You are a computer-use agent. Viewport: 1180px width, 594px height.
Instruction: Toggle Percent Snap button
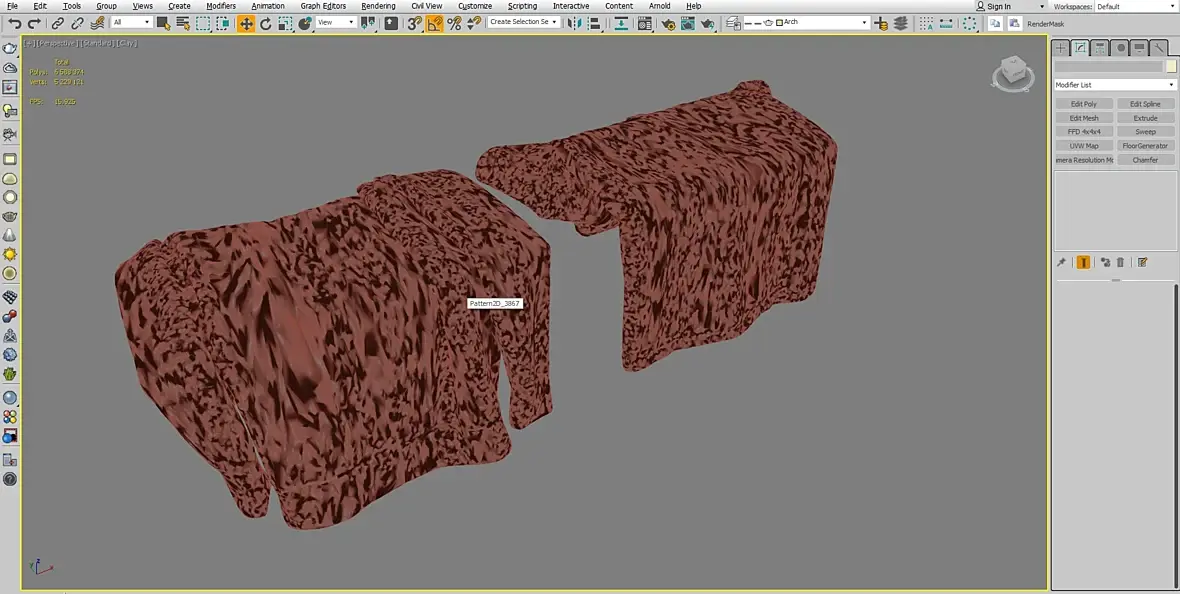[454, 23]
